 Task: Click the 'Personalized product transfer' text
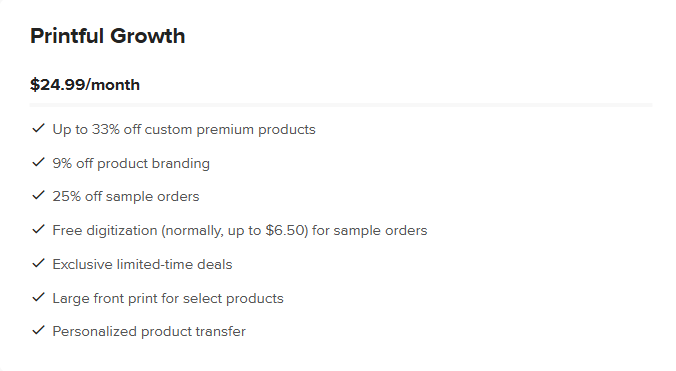[149, 332]
